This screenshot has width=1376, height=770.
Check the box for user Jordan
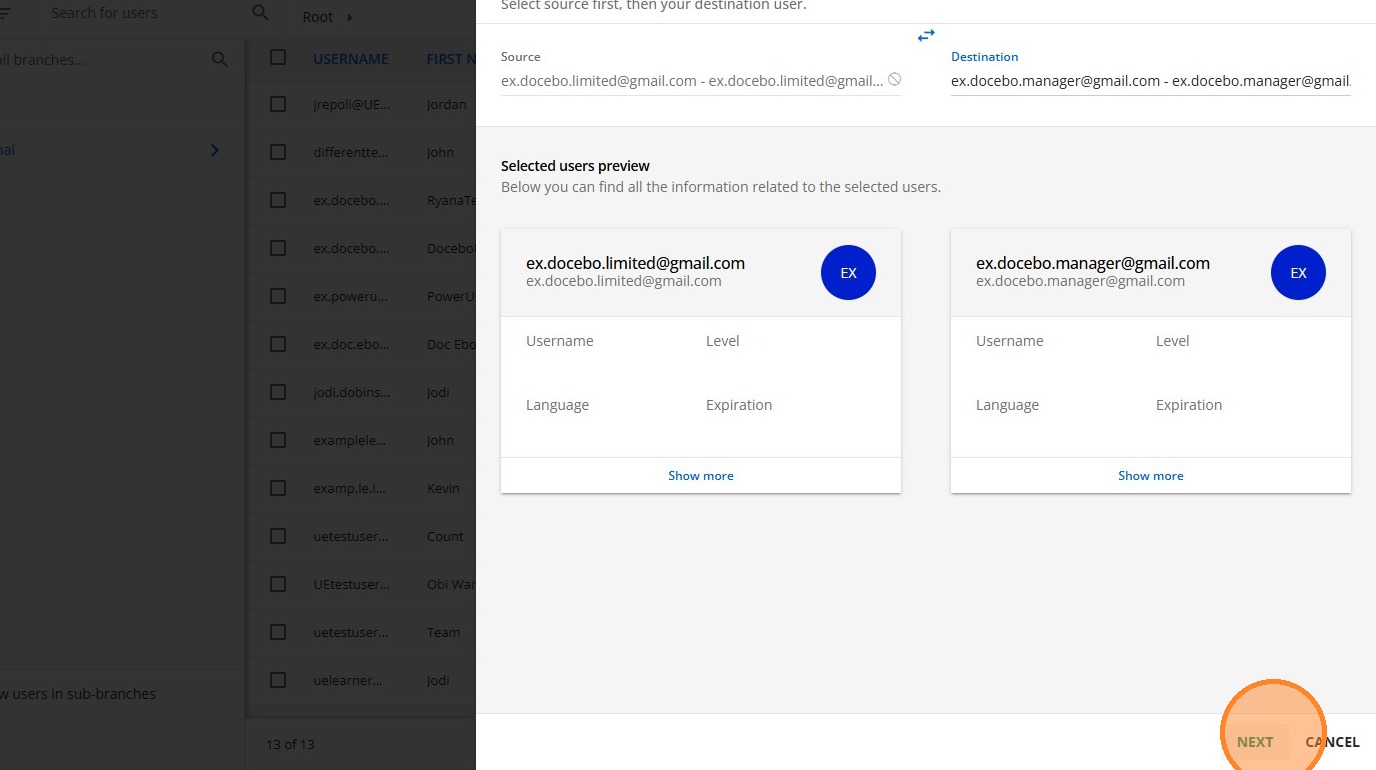tap(278, 104)
